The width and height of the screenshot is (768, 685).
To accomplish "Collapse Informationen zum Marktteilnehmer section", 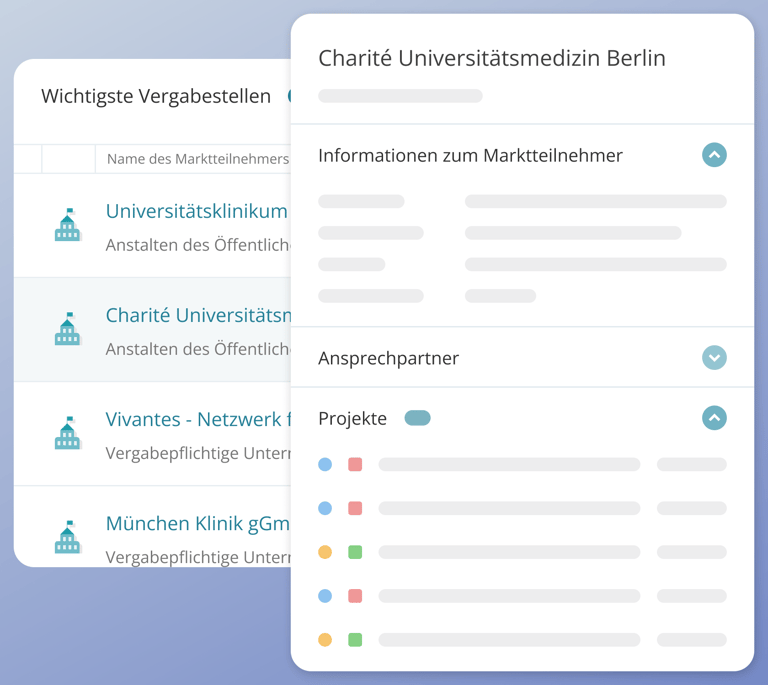I will point(714,155).
